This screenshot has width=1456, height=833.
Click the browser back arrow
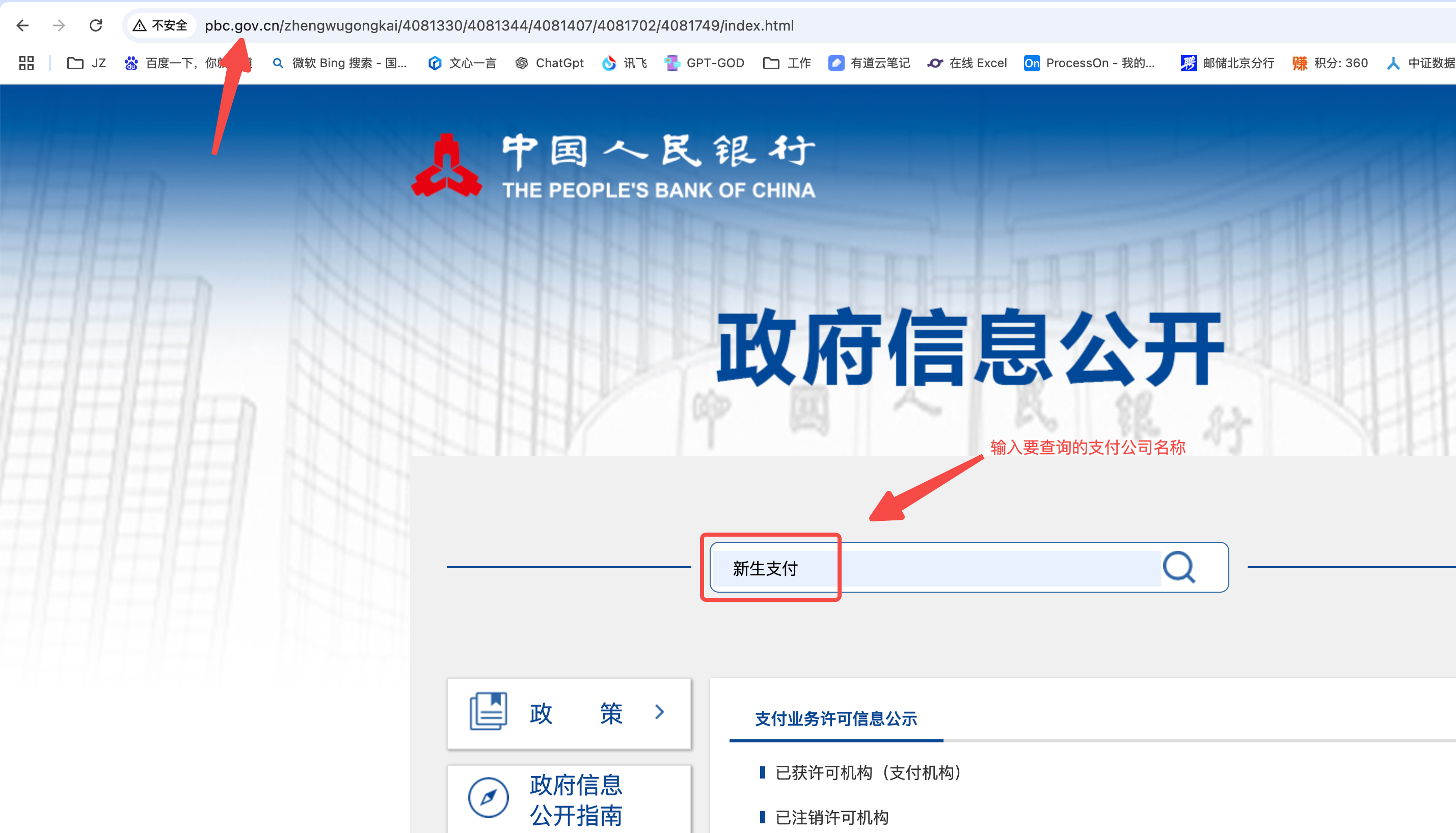(x=23, y=25)
